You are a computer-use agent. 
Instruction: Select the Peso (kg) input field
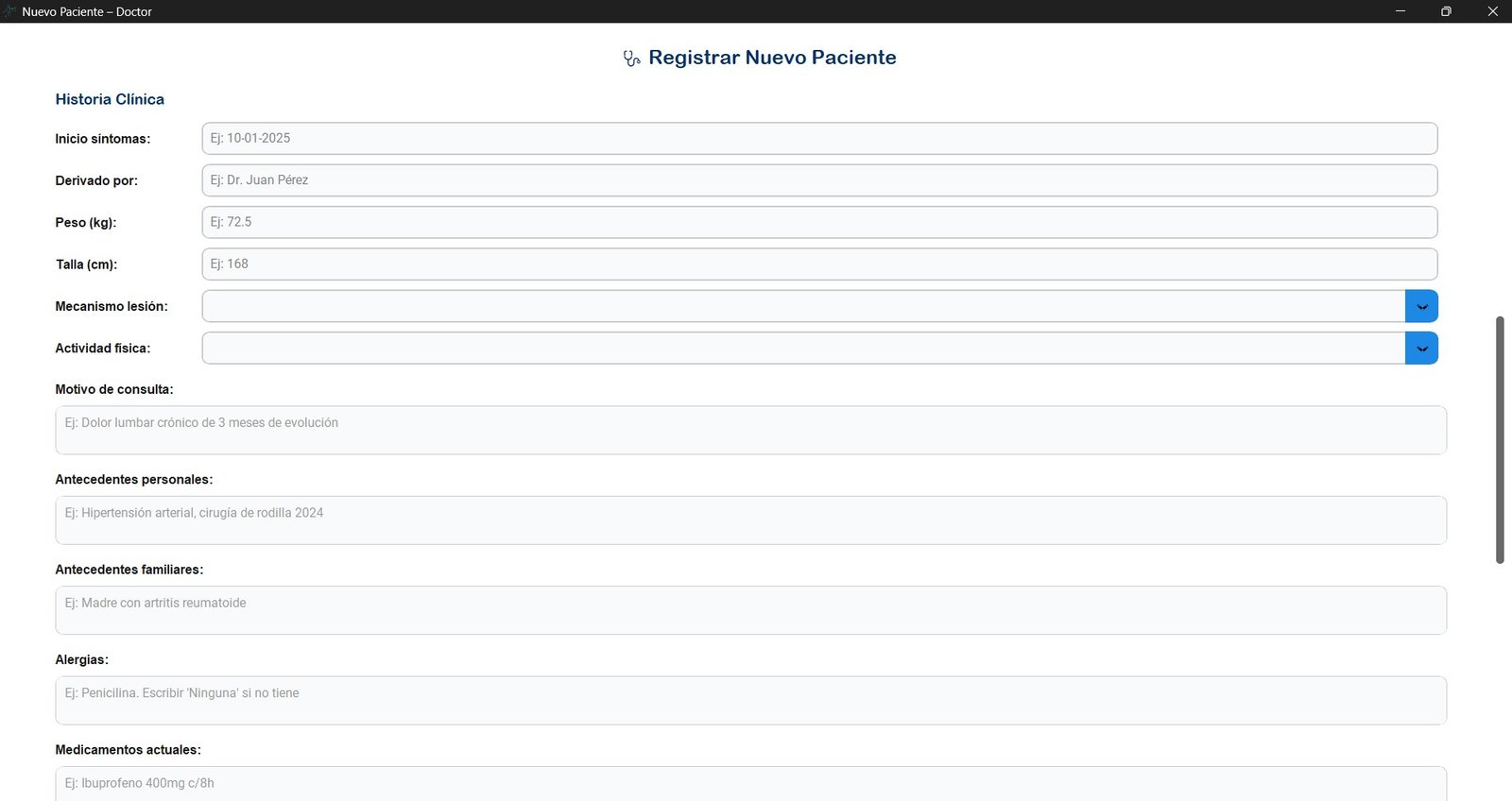(819, 222)
